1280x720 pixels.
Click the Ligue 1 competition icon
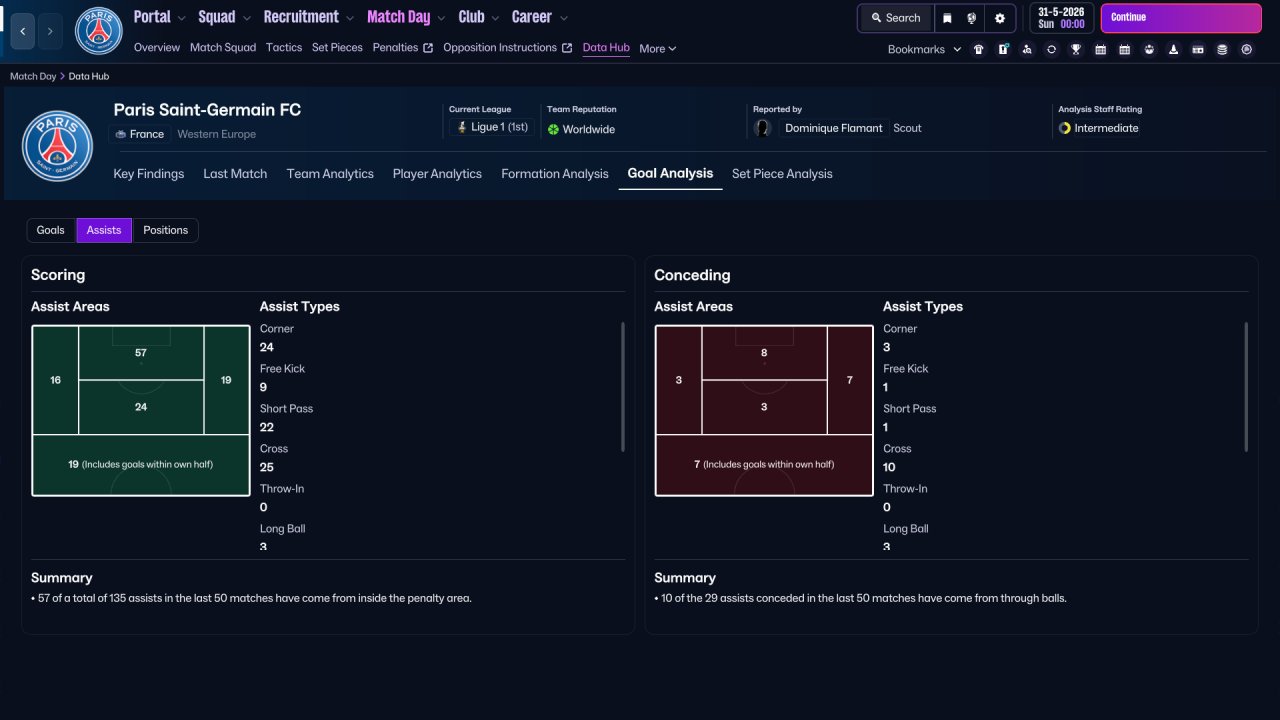point(461,128)
